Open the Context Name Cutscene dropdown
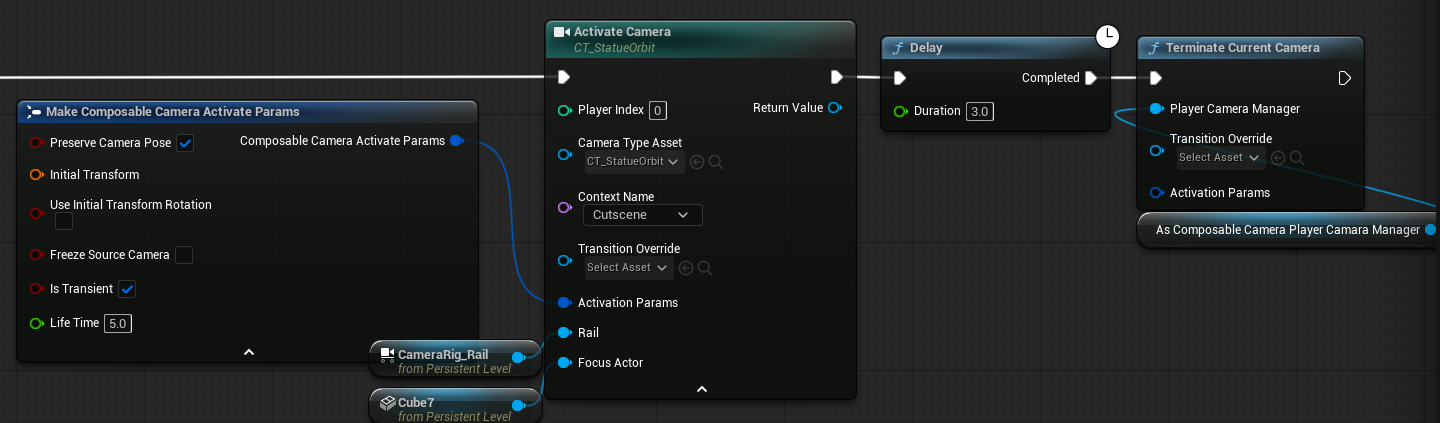Screen dimensions: 1440x423 click(x=642, y=215)
